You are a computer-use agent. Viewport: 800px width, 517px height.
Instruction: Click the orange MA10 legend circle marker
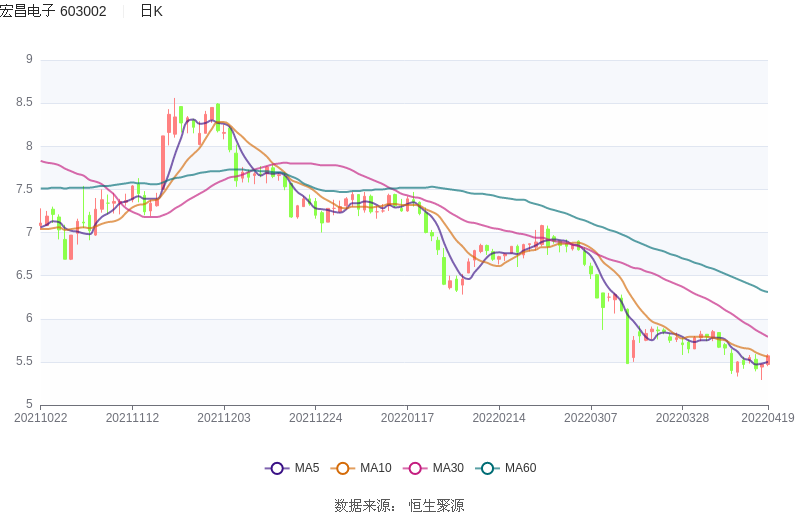point(343,468)
